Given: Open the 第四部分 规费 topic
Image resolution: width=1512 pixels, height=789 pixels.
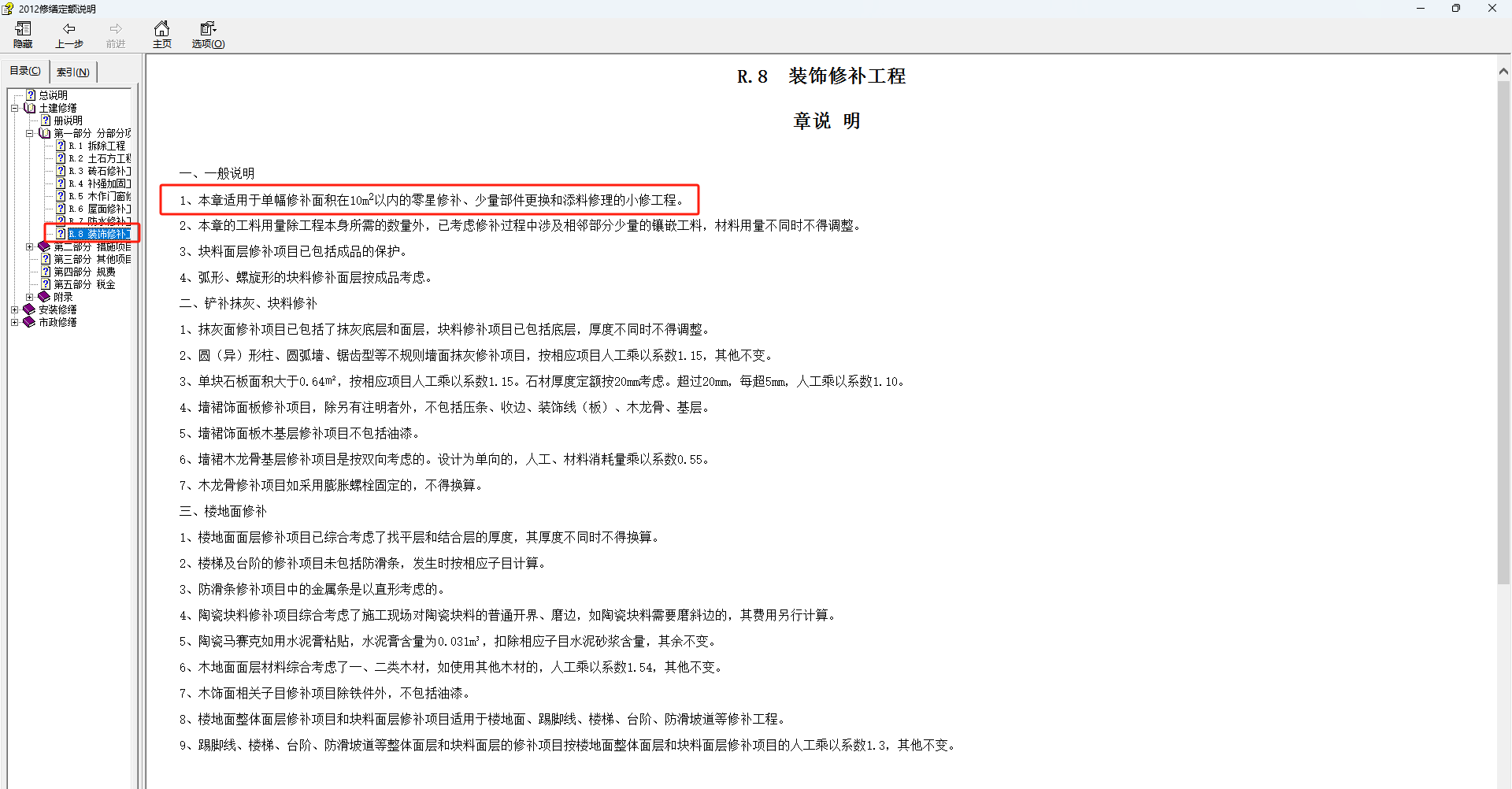Looking at the screenshot, I should (84, 272).
